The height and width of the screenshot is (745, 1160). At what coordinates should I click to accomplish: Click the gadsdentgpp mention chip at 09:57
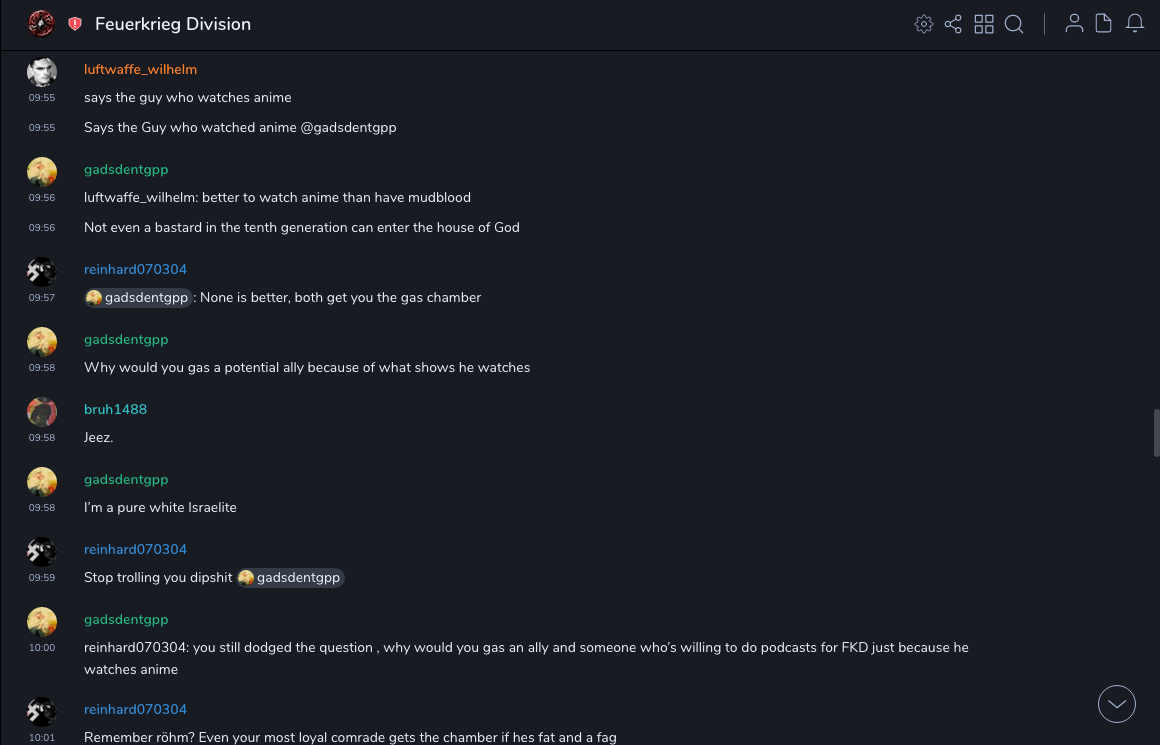pos(138,297)
